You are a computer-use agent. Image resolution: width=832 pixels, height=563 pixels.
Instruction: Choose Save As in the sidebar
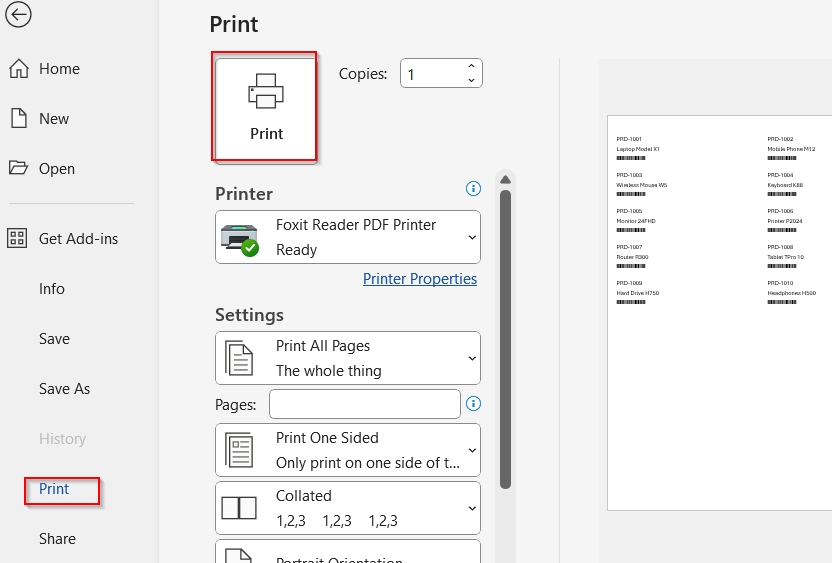[x=64, y=389]
